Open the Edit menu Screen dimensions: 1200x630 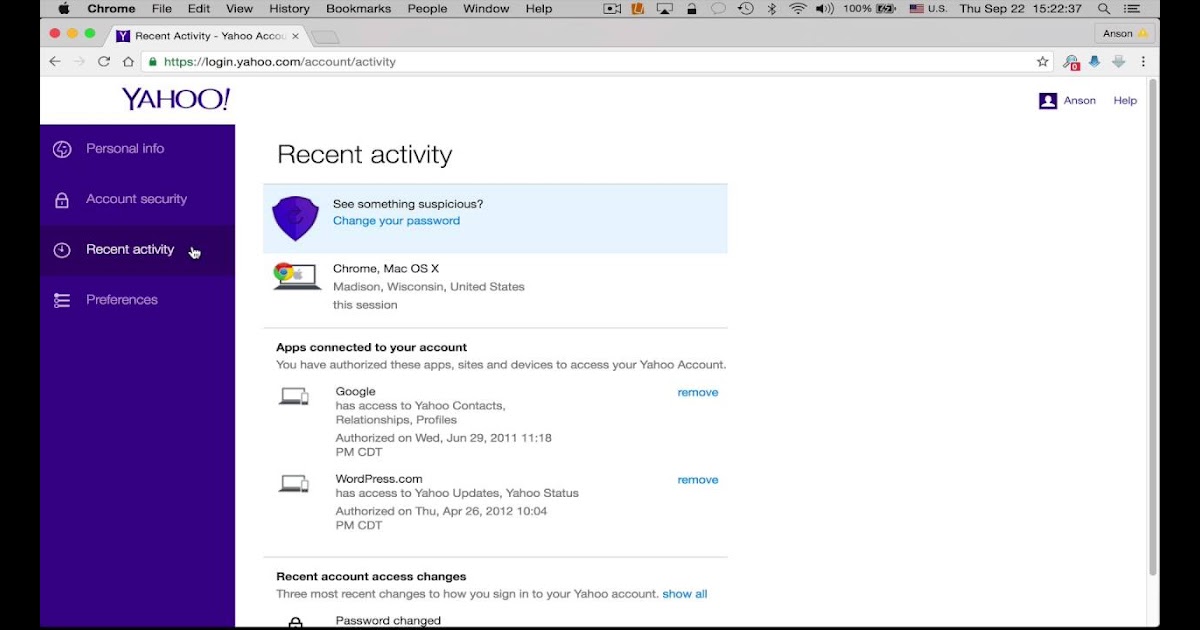coord(199,9)
